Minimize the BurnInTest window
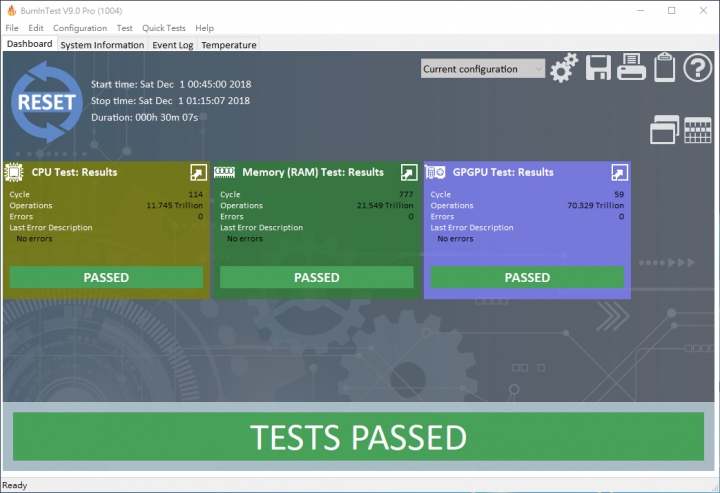The image size is (720, 493). click(641, 11)
